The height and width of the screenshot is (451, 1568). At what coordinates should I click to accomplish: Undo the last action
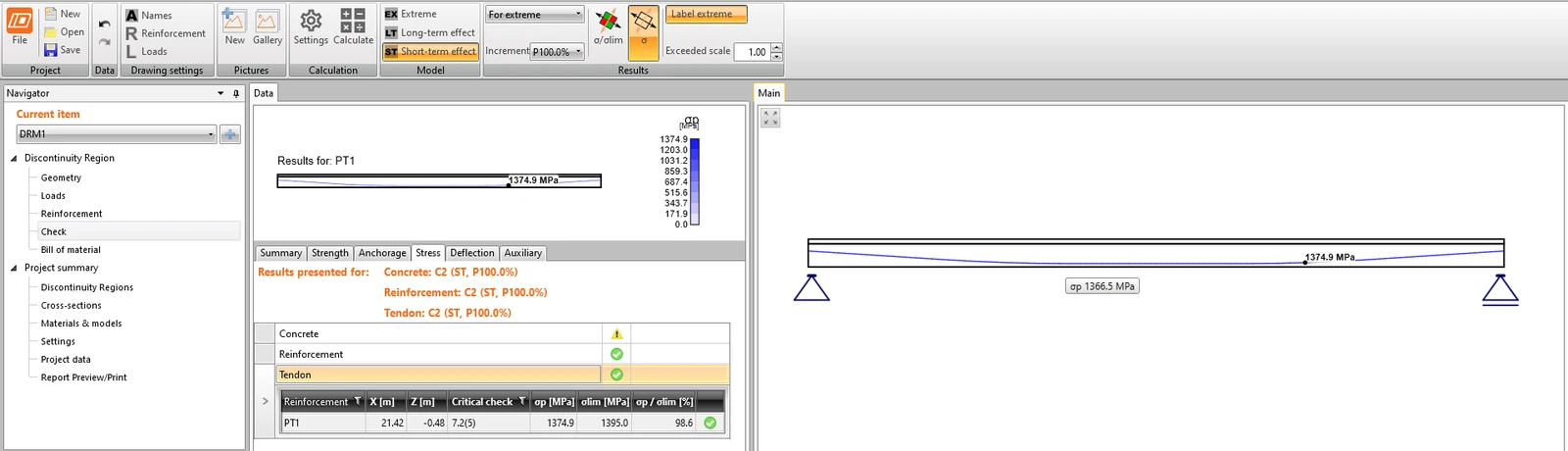tap(104, 24)
